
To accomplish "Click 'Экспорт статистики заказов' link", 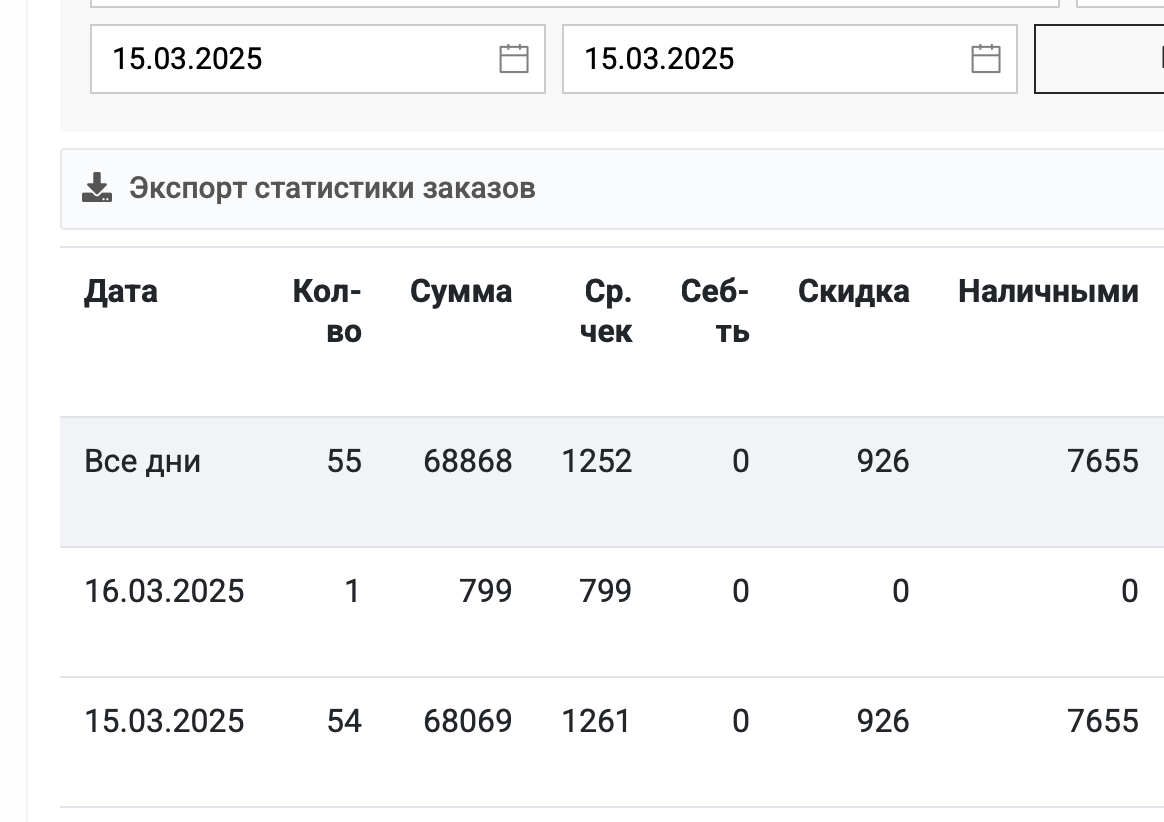I will pyautogui.click(x=332, y=189).
